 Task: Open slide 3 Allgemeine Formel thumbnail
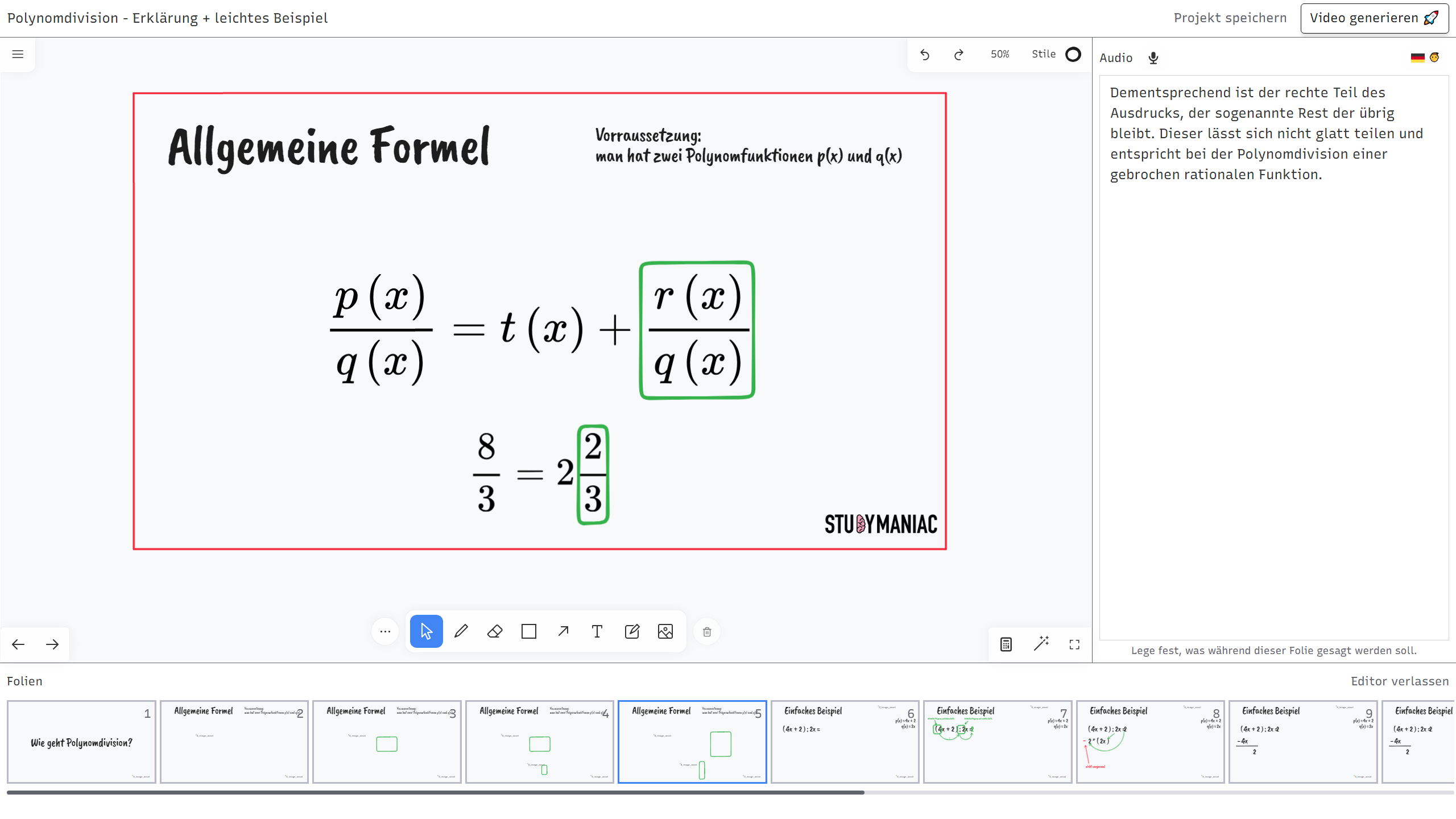coord(387,742)
